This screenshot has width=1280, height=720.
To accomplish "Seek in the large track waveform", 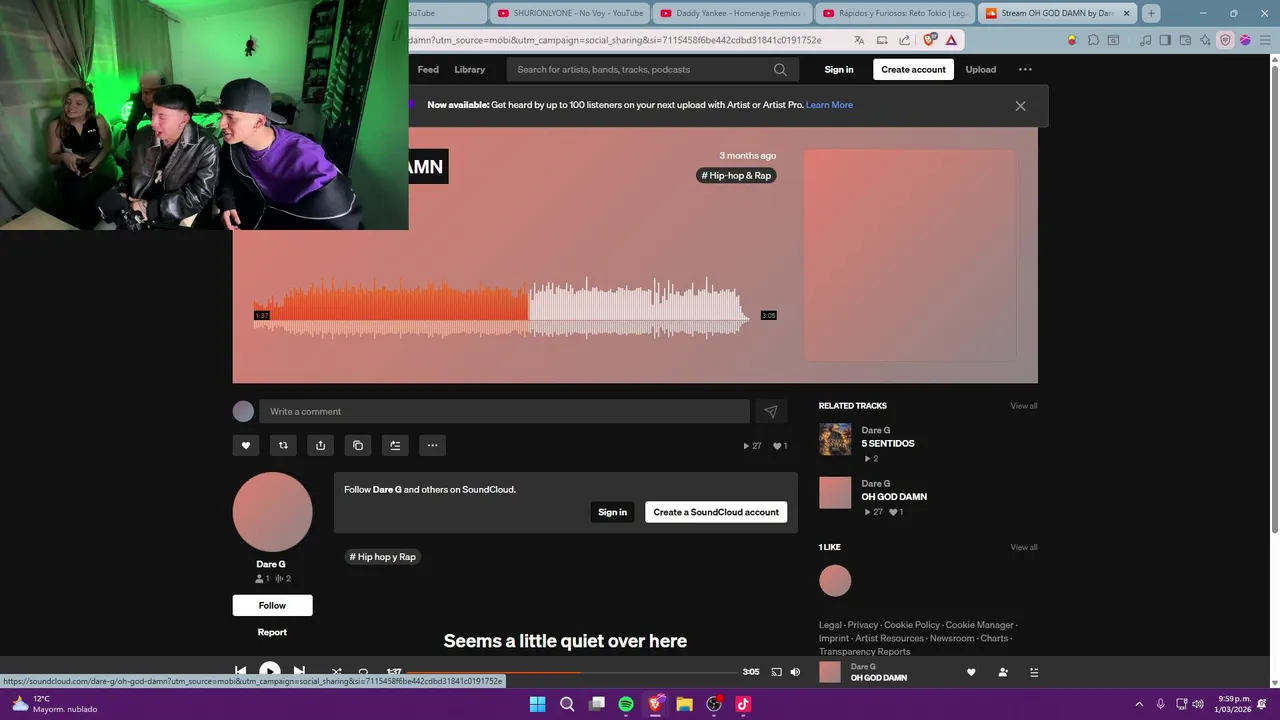I will click(x=502, y=308).
